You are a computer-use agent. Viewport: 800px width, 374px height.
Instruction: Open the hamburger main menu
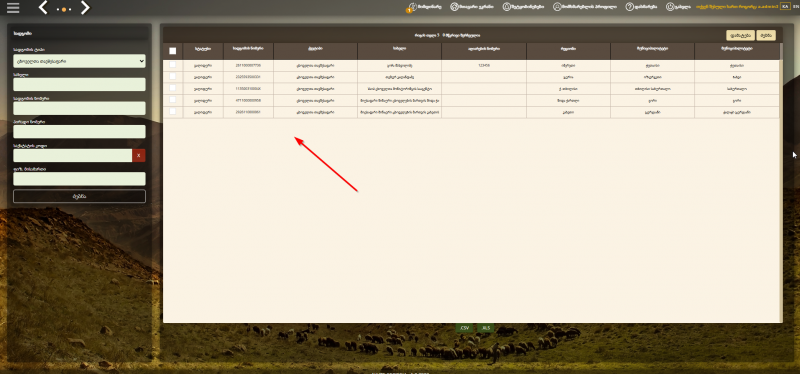13,8
